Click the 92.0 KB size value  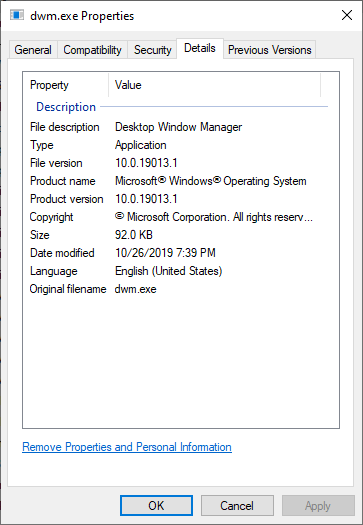pyautogui.click(x=134, y=235)
